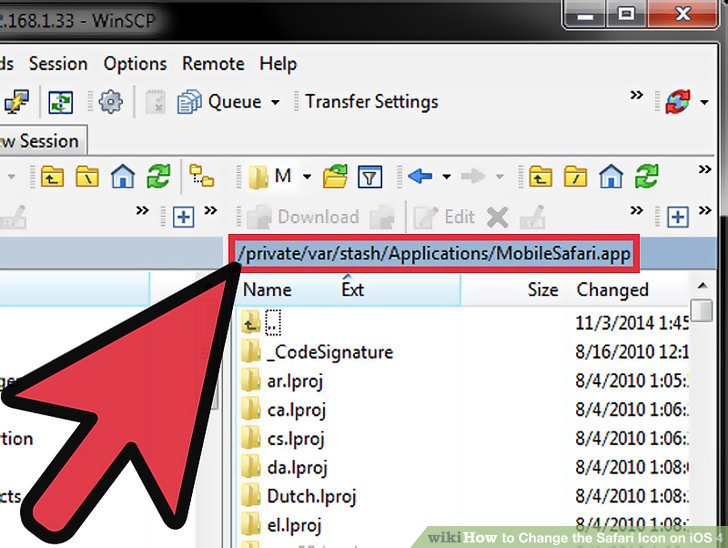
Task: Select the parent directory '..' entry
Action: coord(262,322)
